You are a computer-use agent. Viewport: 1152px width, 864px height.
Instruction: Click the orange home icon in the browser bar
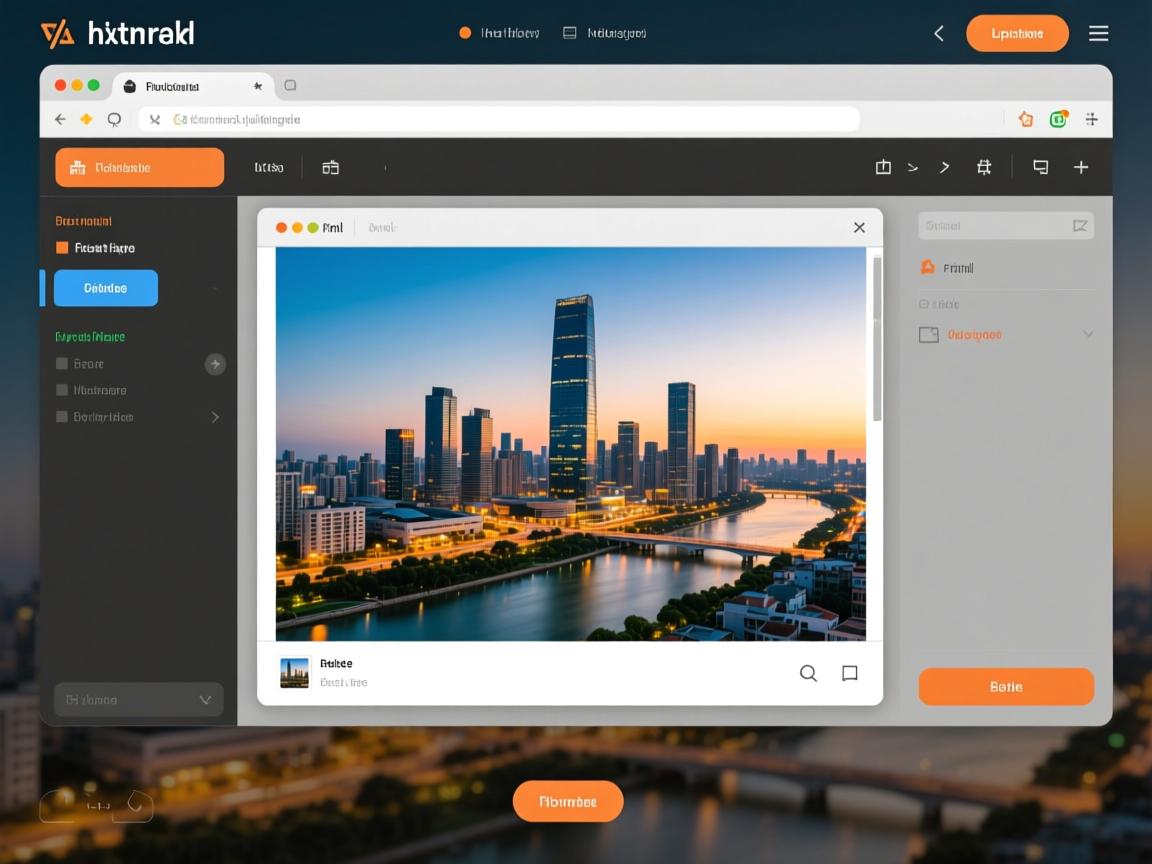pyautogui.click(x=1025, y=119)
